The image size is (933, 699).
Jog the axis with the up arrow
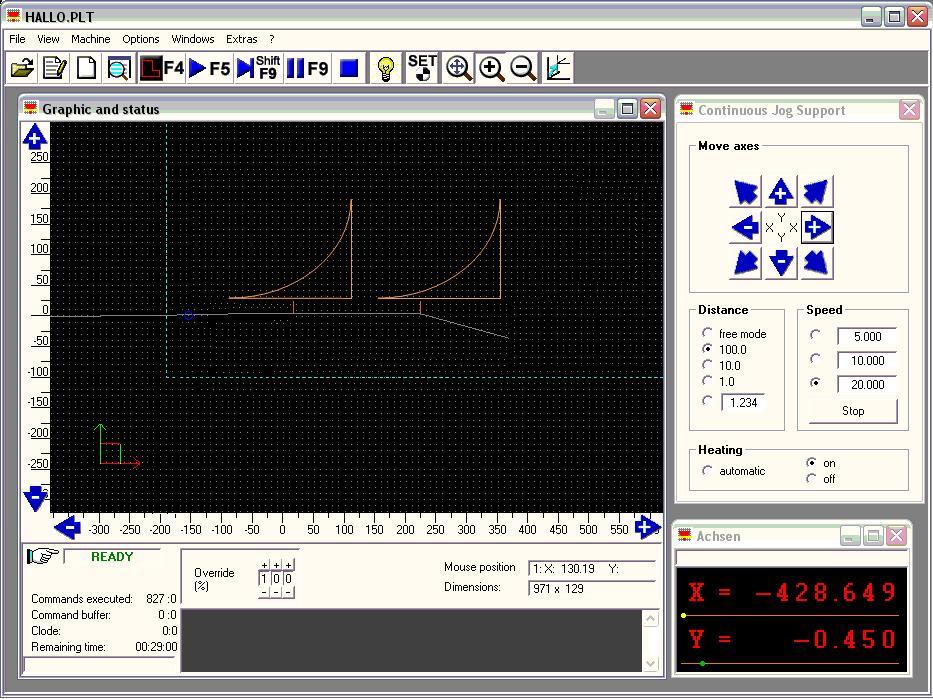coord(781,192)
